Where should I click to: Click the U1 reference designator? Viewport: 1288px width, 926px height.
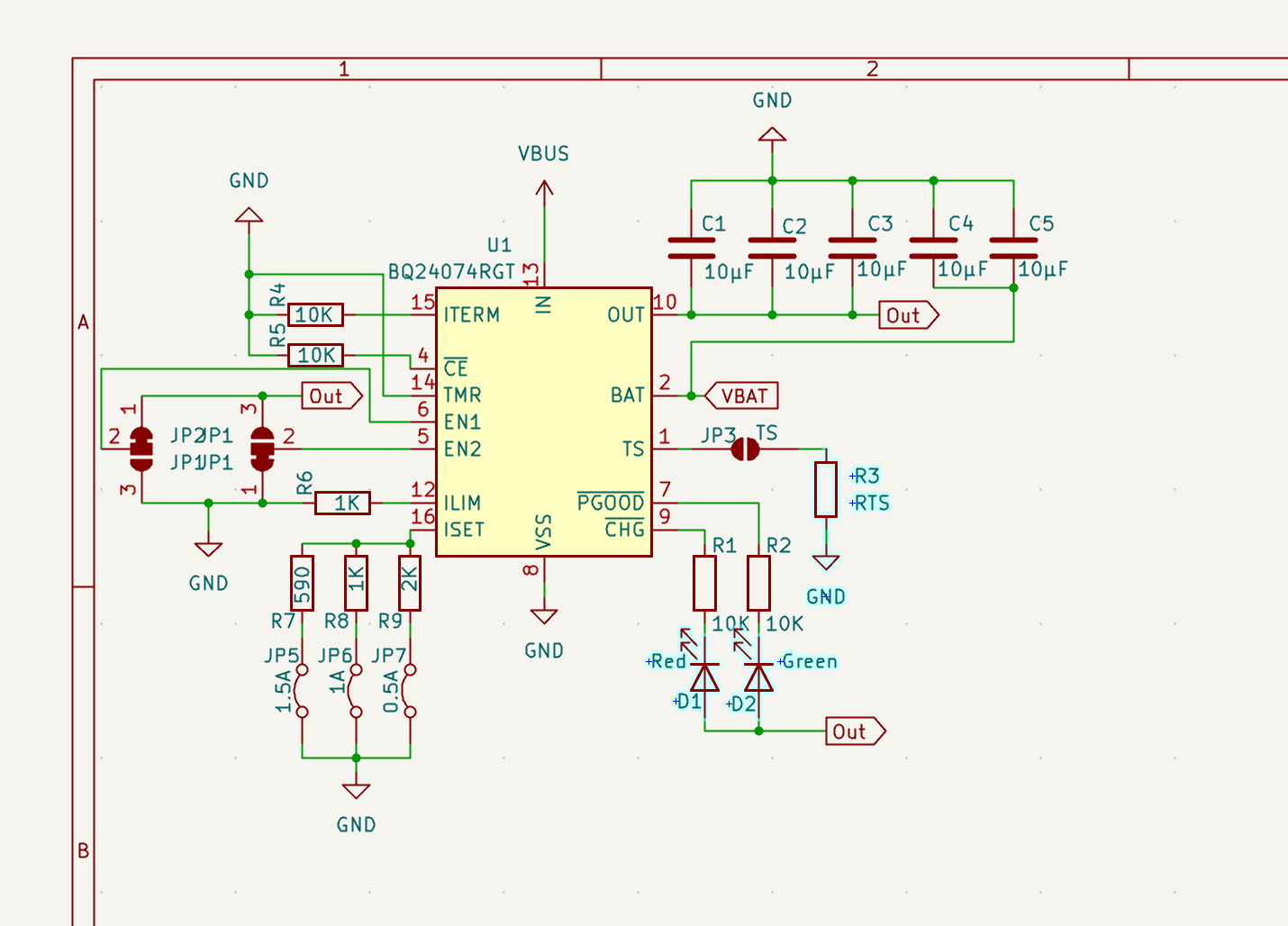coord(499,245)
